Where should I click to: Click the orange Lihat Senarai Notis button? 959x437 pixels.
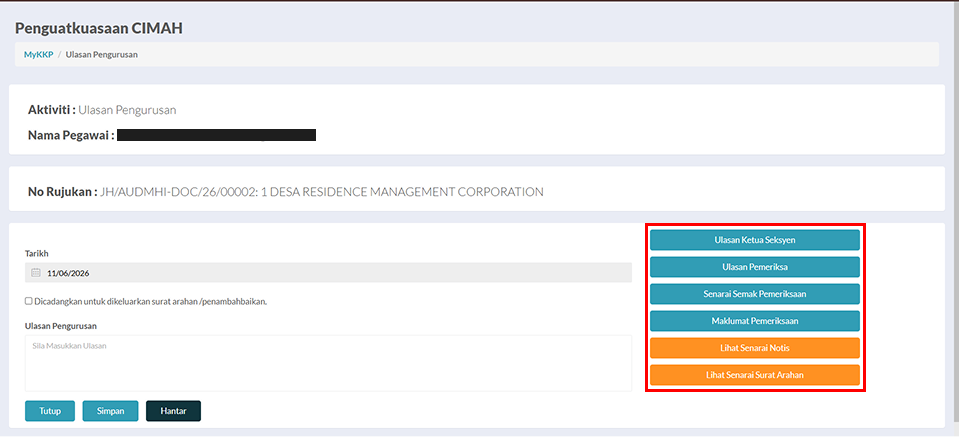click(755, 348)
